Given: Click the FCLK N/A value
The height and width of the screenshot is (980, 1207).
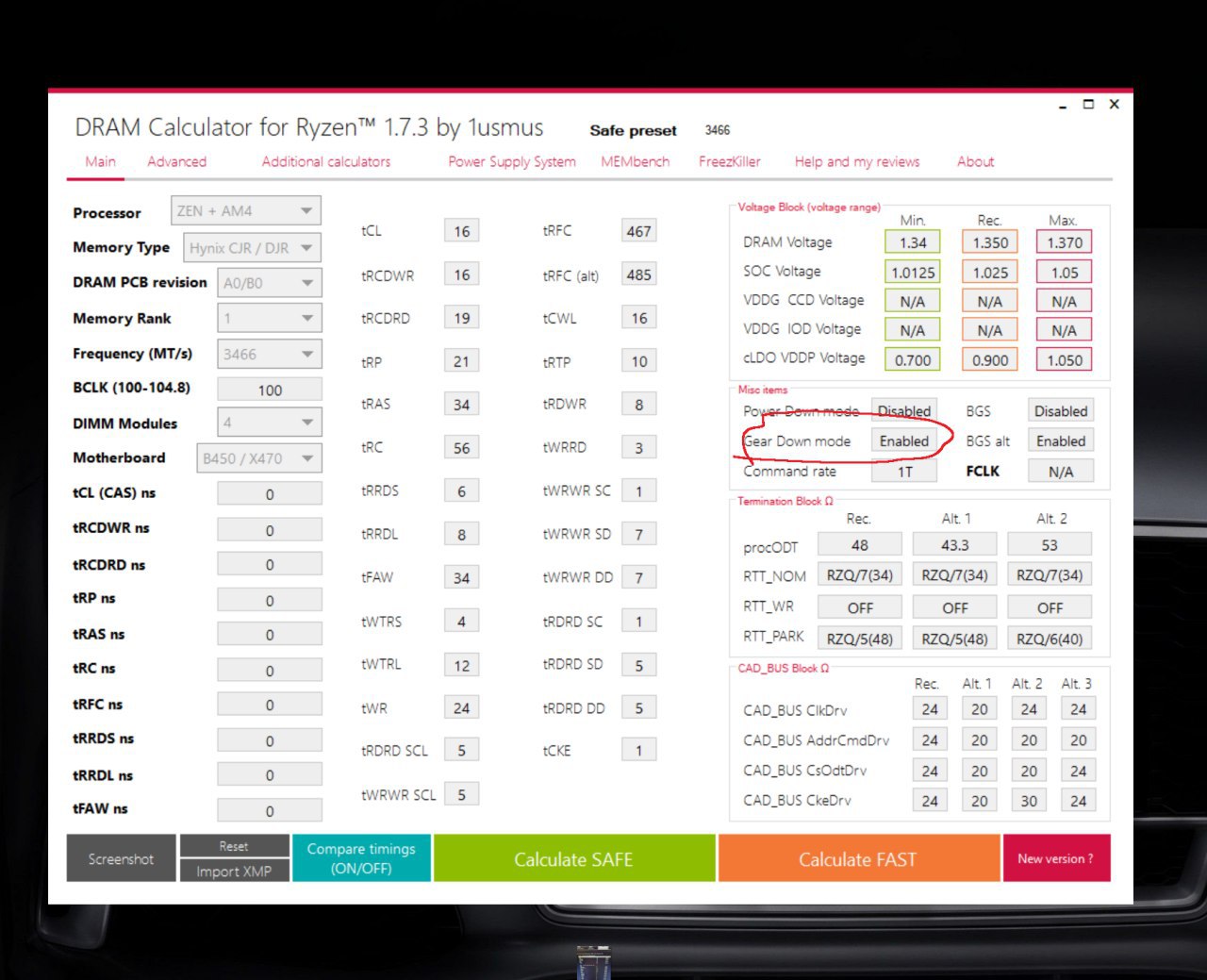Looking at the screenshot, I should pyautogui.click(x=1061, y=472).
